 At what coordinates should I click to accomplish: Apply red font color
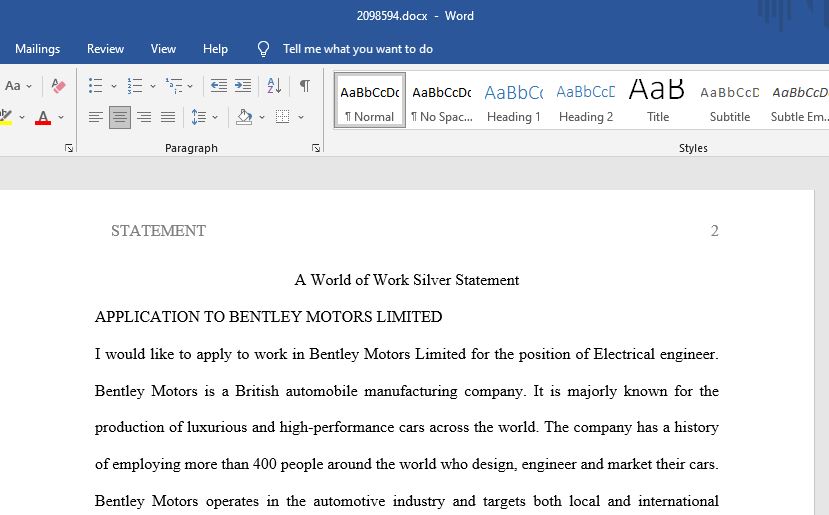(x=43, y=117)
